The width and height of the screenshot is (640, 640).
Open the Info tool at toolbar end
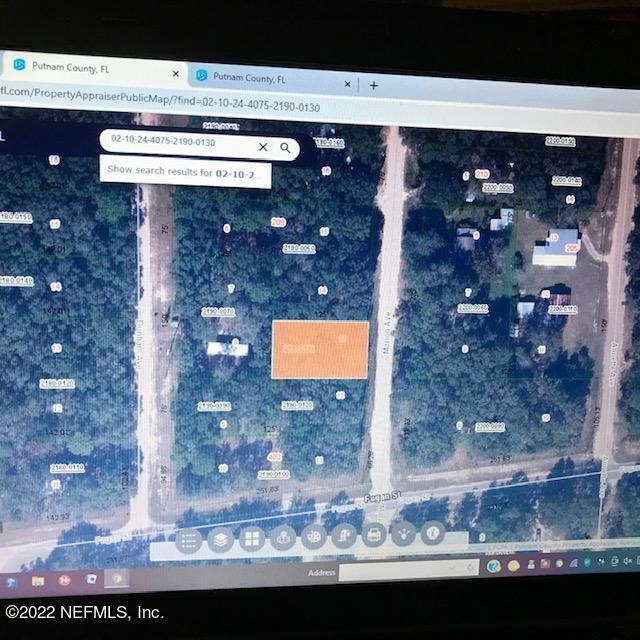pos(433,532)
